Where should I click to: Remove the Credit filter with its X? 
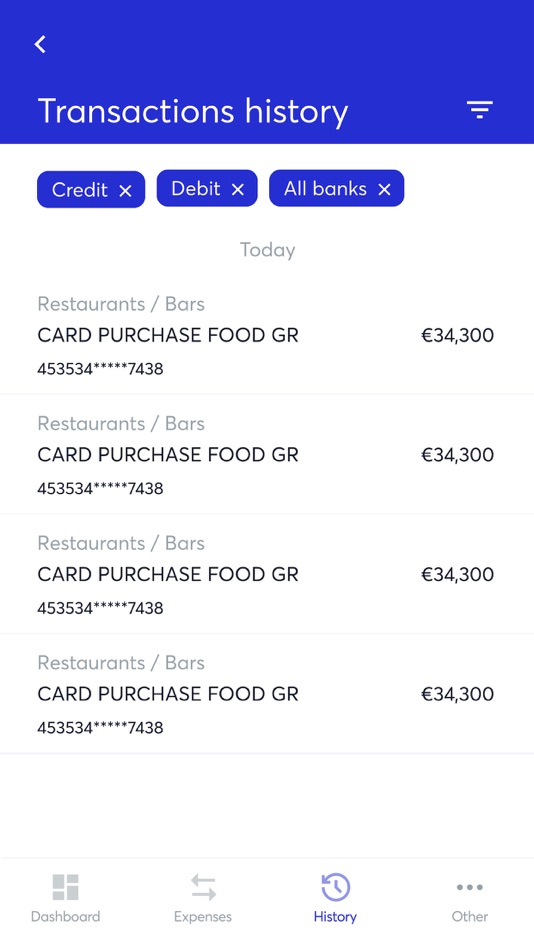click(125, 191)
